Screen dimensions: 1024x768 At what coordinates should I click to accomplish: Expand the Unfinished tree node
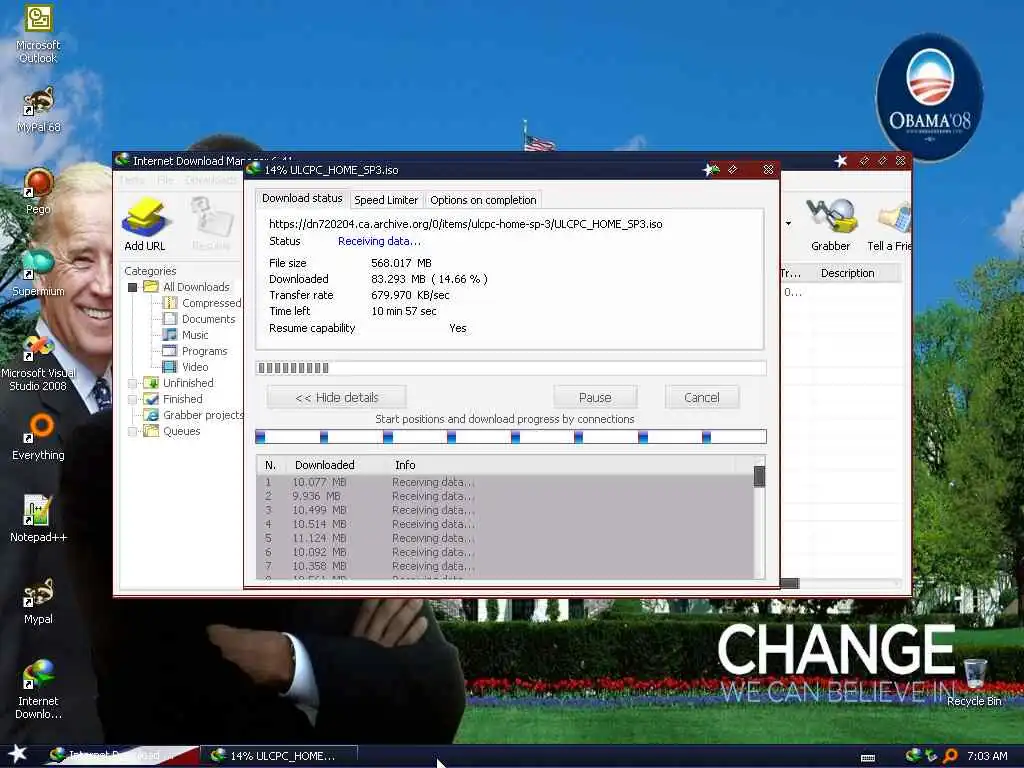(133, 383)
